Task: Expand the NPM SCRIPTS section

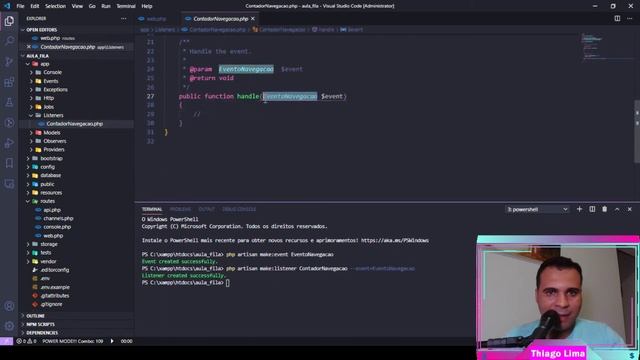Action: click(x=40, y=324)
